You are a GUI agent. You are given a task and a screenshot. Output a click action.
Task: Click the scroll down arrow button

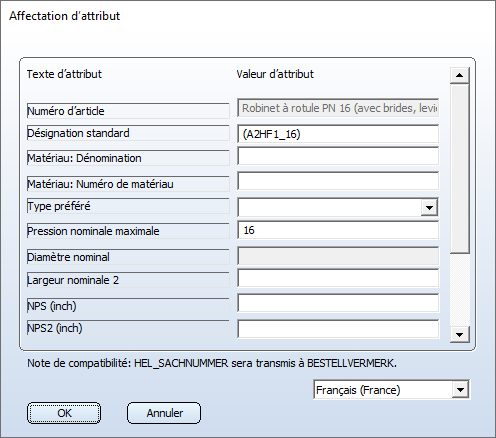(x=460, y=334)
